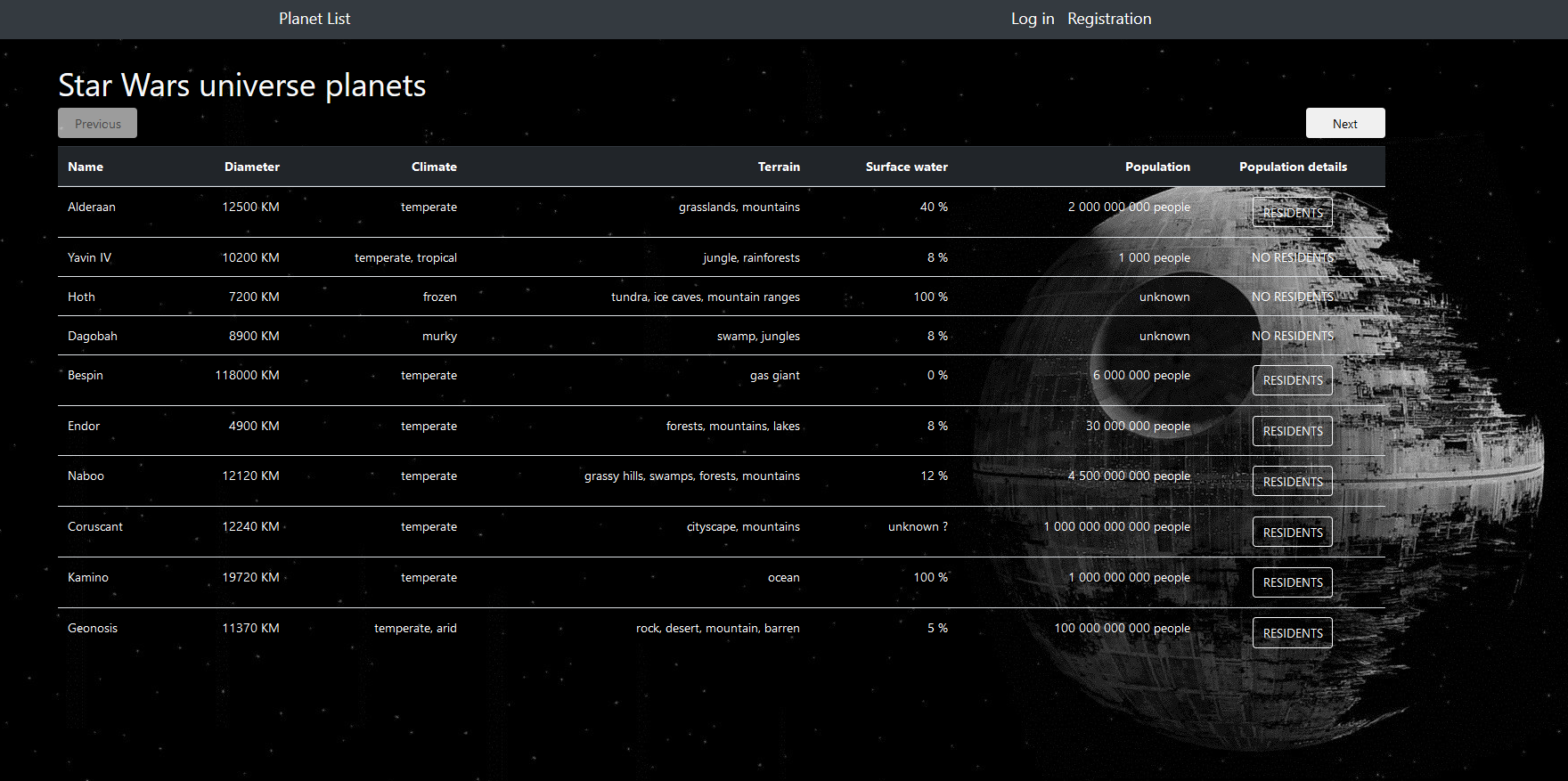Click the 'unknown ?' surface water cell

point(918,526)
